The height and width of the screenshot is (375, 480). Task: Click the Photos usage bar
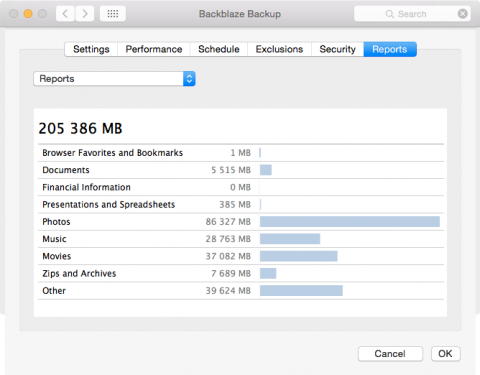pos(350,222)
